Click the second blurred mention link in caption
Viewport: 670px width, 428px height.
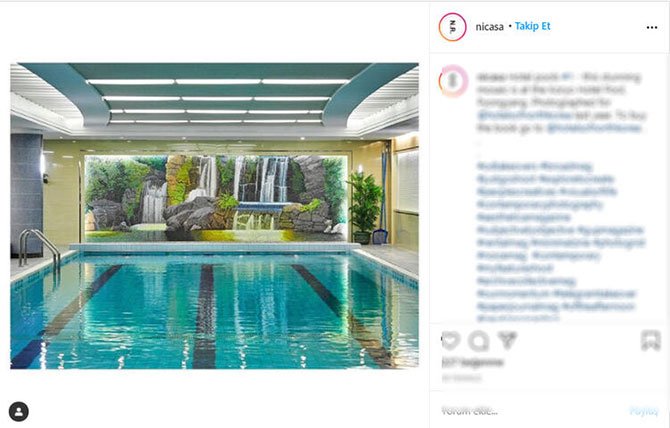(594, 128)
